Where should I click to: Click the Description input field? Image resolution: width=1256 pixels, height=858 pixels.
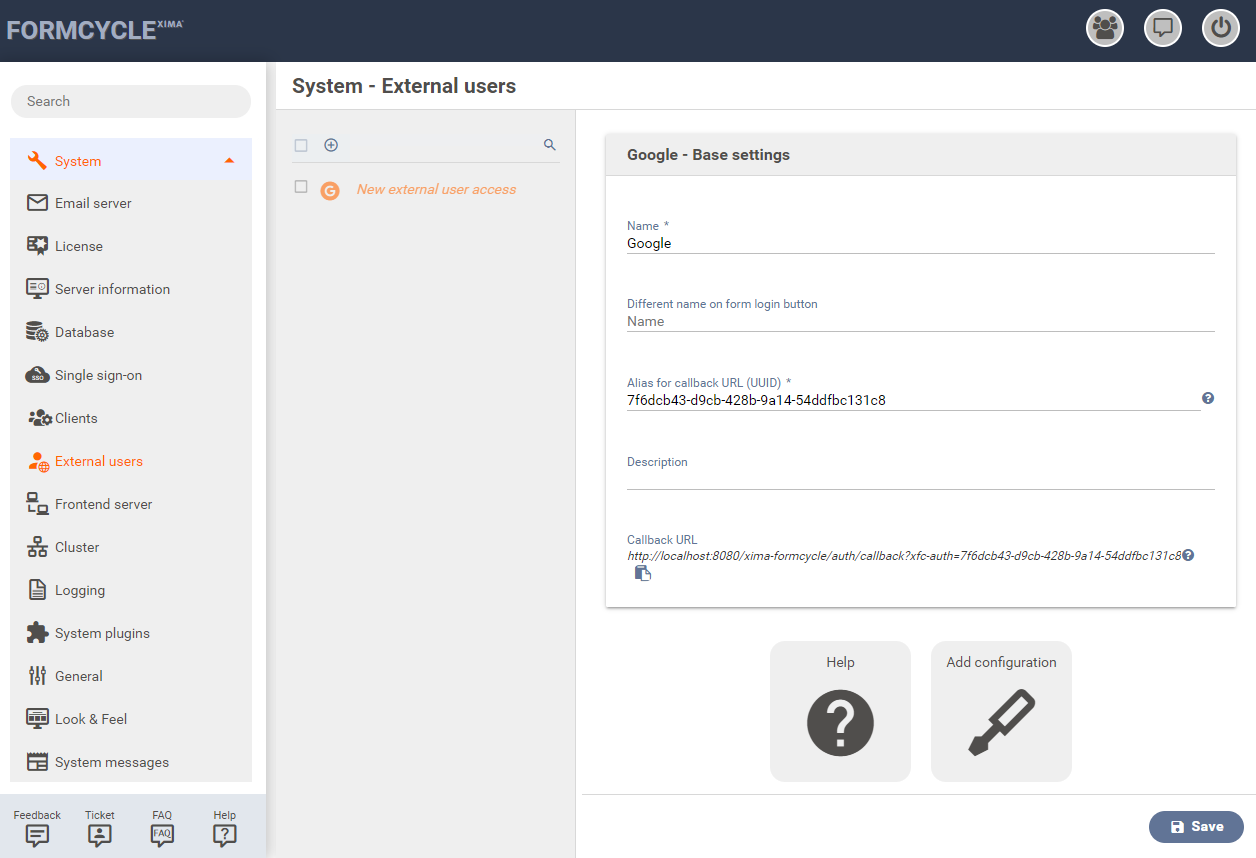coord(920,479)
